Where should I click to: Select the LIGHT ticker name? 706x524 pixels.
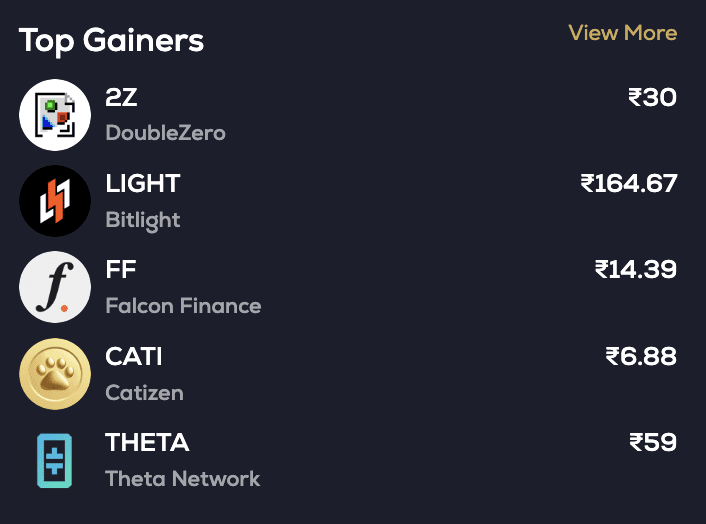click(x=143, y=183)
